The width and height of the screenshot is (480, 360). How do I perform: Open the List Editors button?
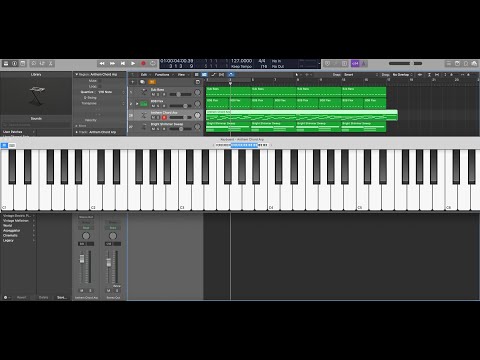coord(449,63)
